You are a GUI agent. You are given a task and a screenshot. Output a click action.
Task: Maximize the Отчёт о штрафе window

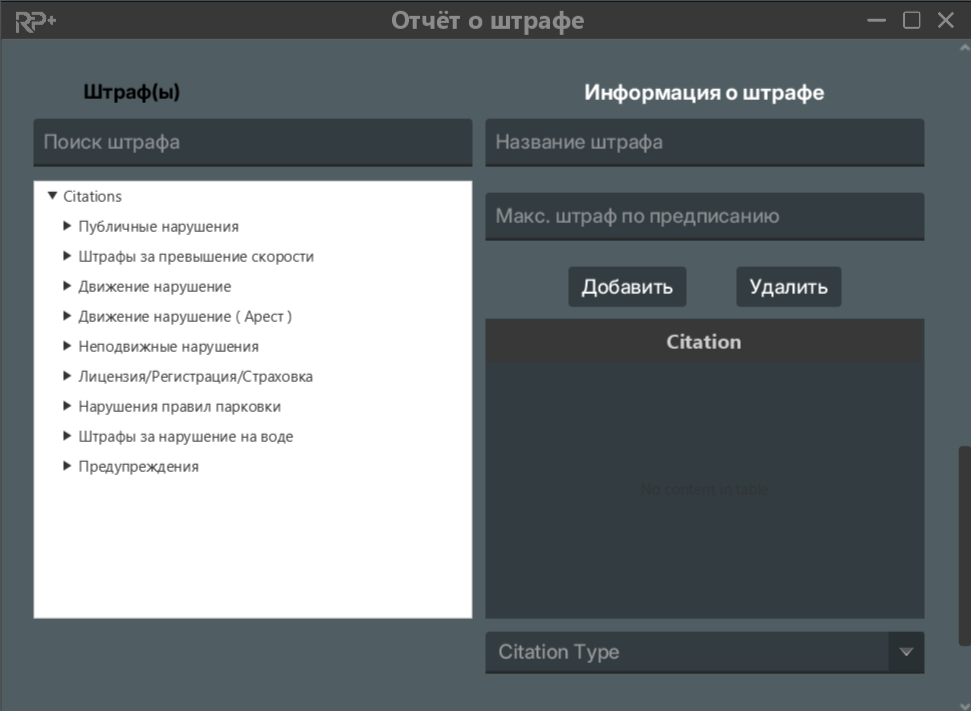coord(911,20)
